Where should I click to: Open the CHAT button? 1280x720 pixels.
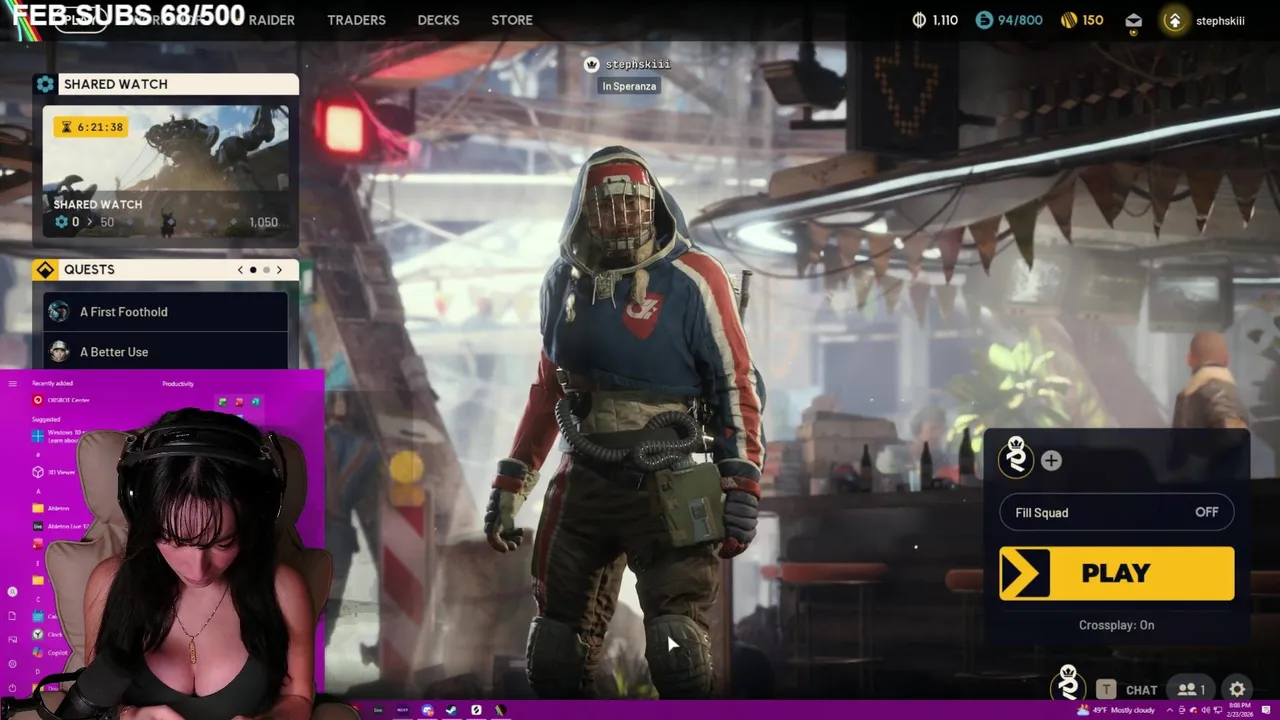[1141, 690]
